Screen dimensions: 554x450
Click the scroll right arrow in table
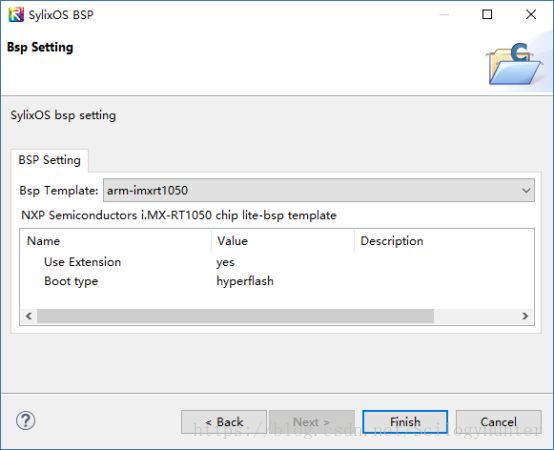click(525, 316)
